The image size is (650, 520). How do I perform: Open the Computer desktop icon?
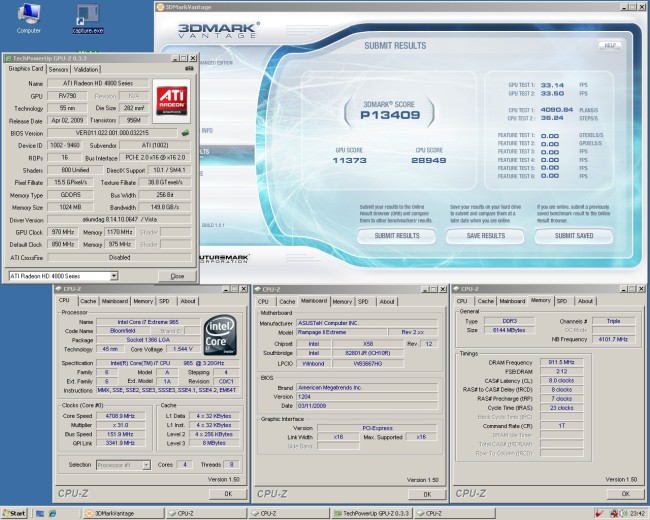[x=28, y=18]
